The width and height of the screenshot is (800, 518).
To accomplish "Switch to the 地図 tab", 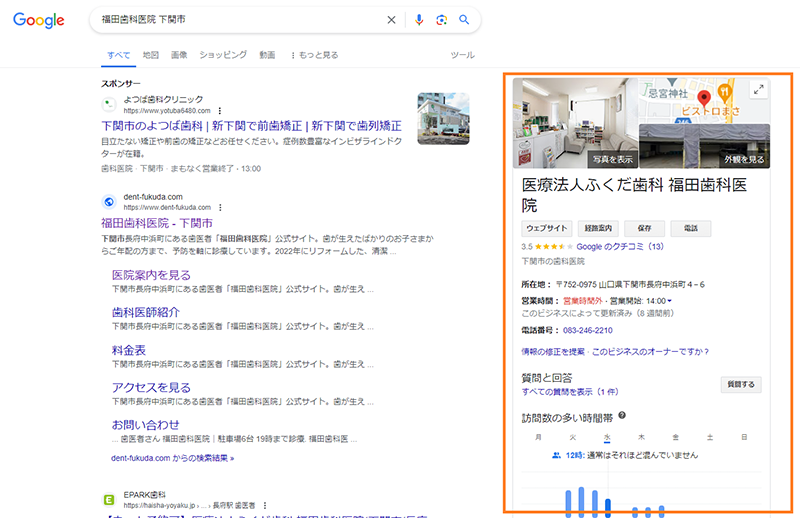I will click(151, 55).
